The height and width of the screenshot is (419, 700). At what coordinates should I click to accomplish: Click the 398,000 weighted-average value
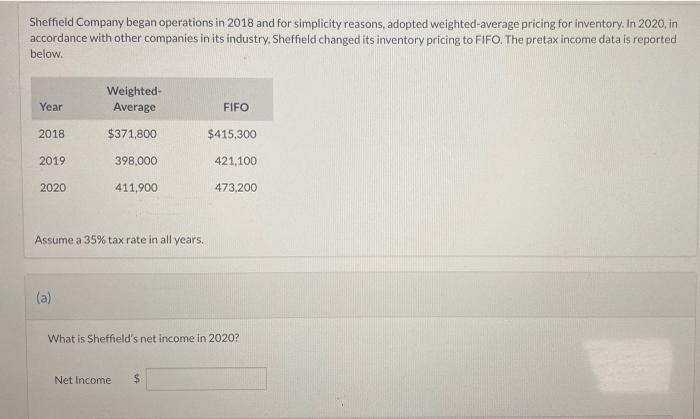coord(136,161)
